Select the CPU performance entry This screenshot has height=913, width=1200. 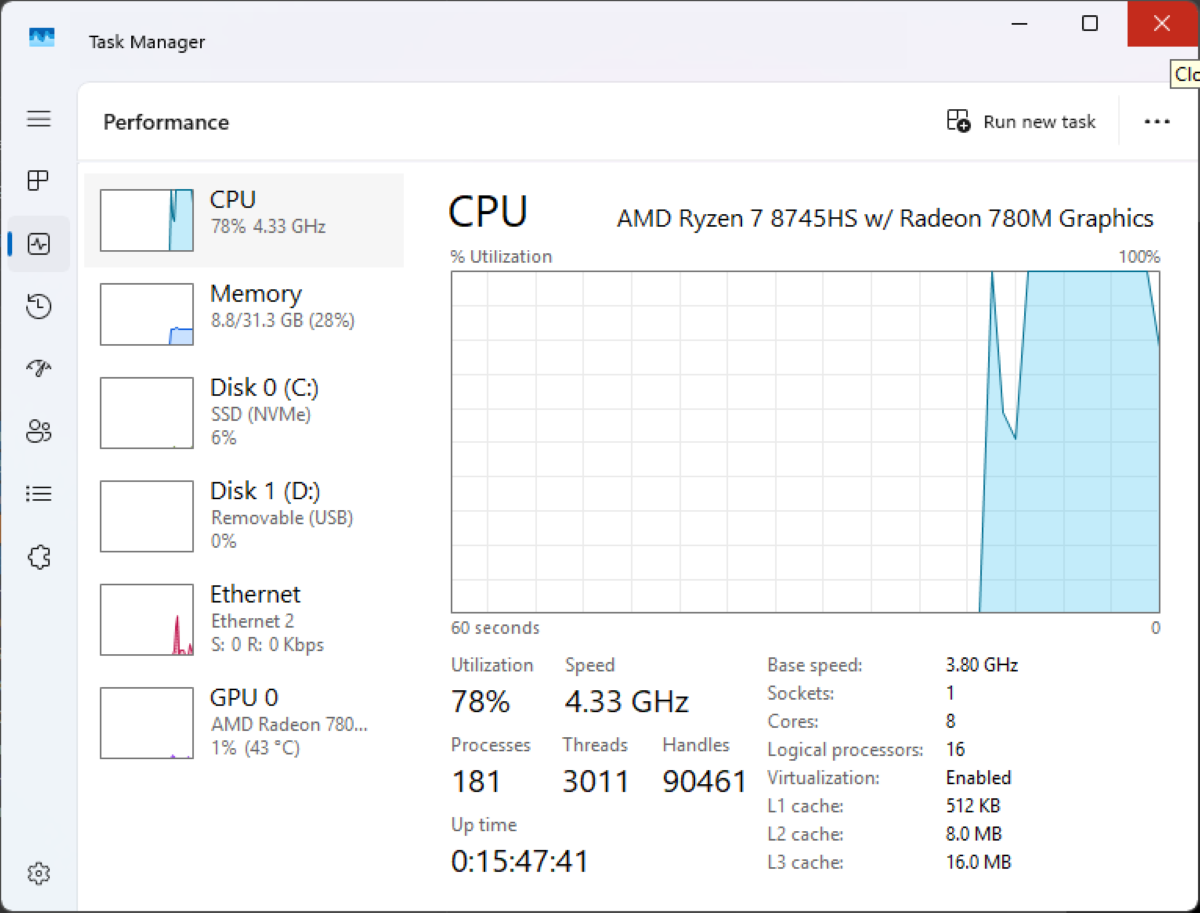[244, 220]
